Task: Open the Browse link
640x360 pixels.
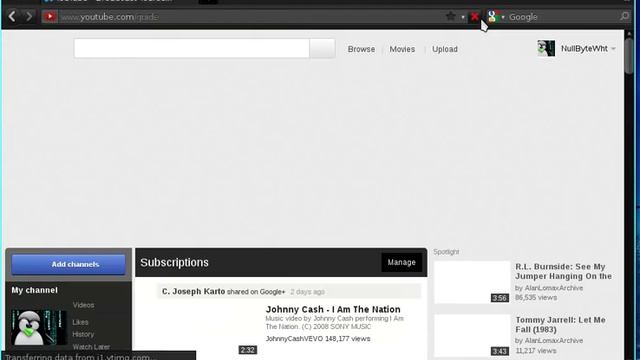Action: (x=361, y=49)
